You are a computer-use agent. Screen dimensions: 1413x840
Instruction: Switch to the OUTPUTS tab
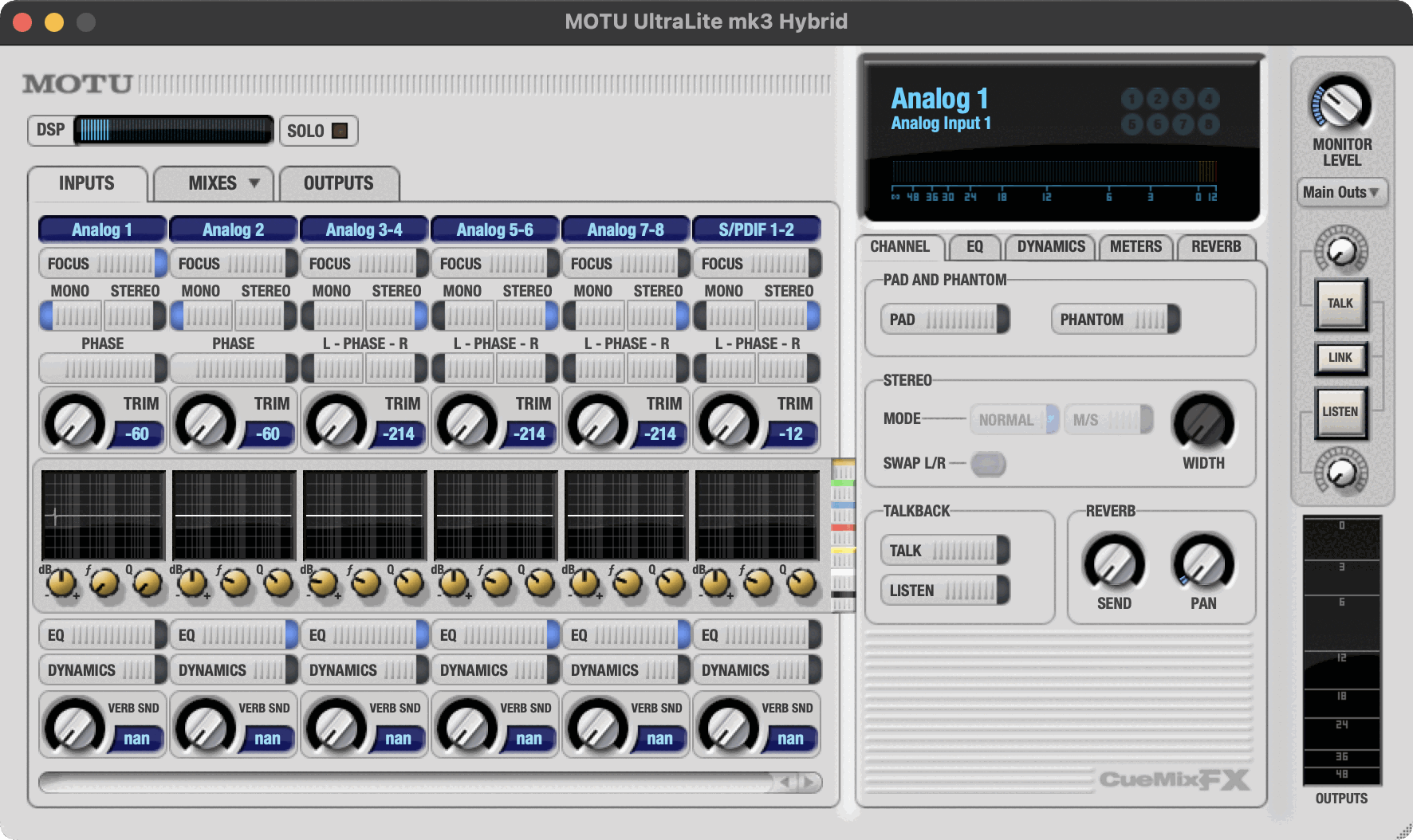point(339,183)
